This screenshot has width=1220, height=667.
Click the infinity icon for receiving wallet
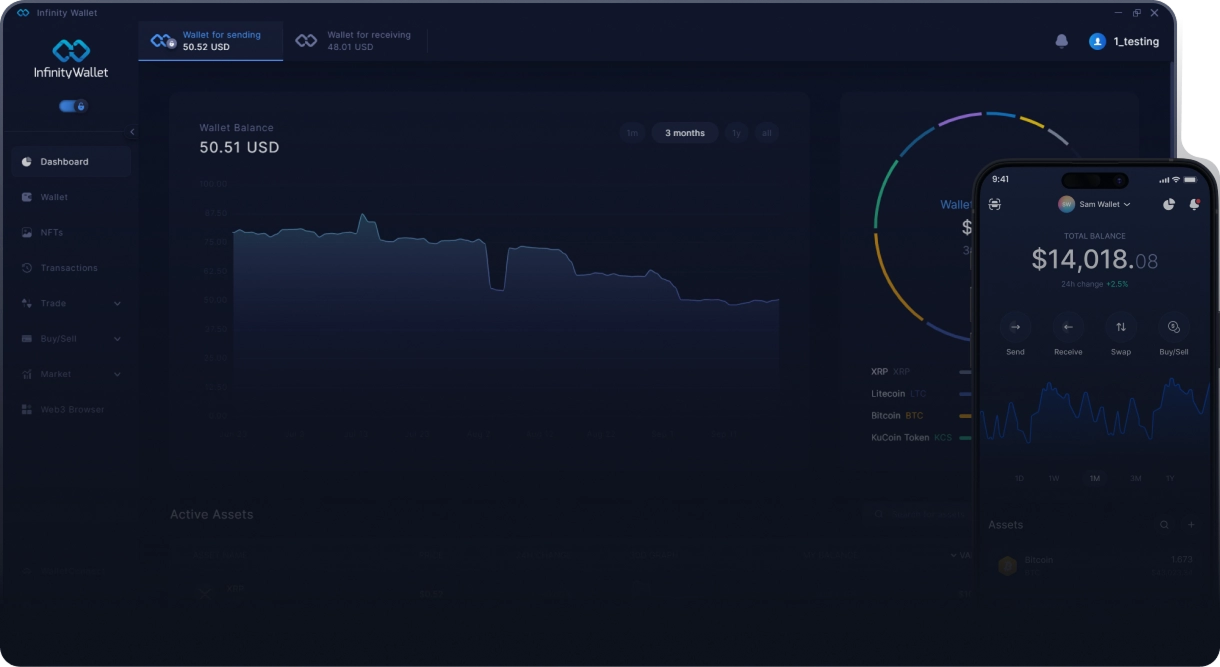tap(306, 41)
